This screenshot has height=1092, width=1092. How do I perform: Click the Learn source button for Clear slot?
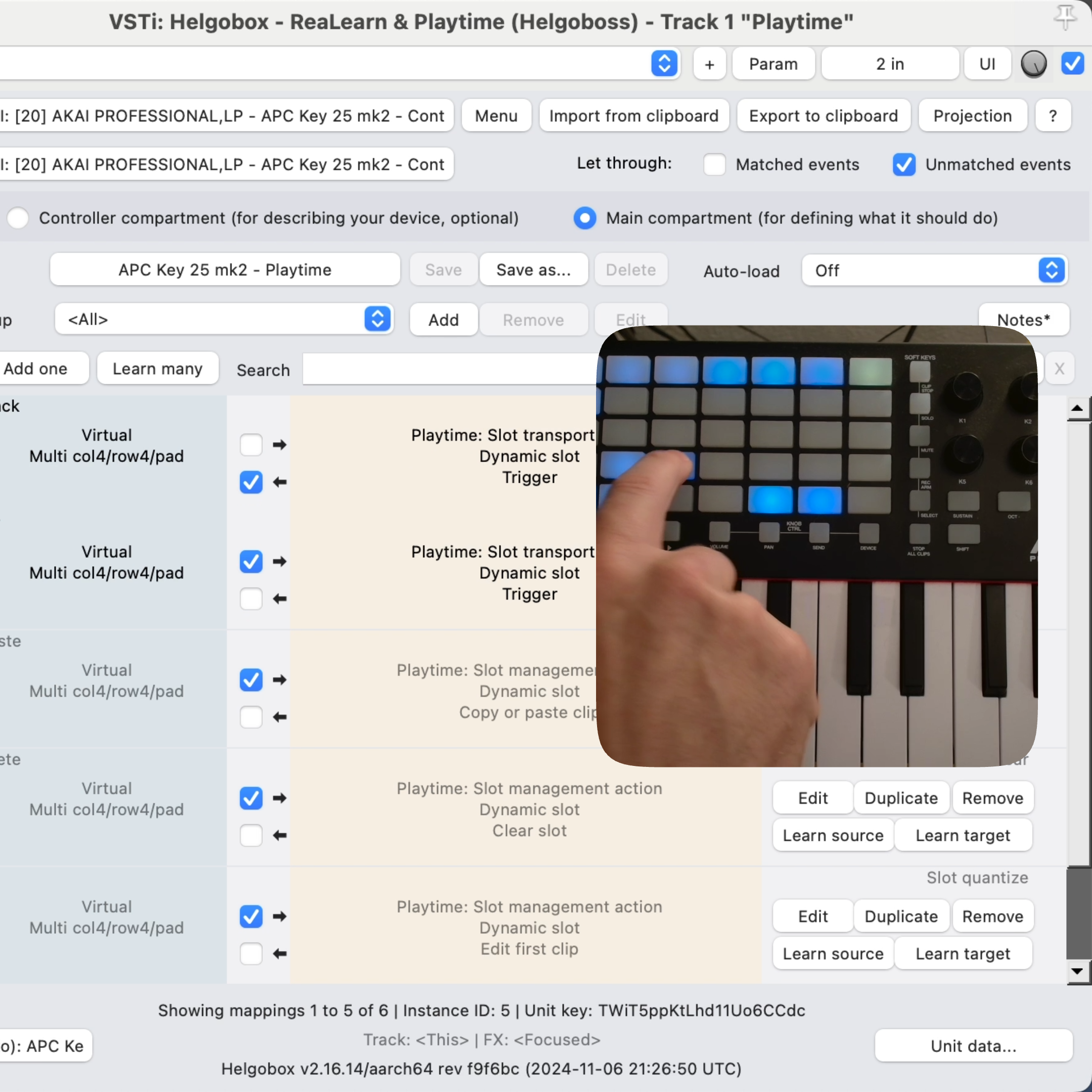point(833,835)
